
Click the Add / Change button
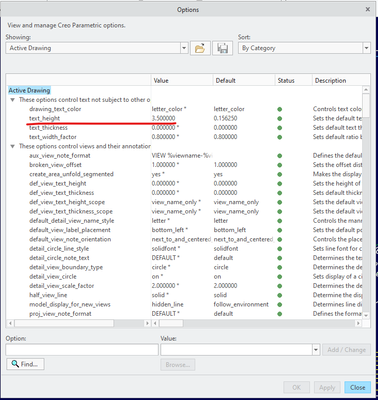[x=346, y=350]
